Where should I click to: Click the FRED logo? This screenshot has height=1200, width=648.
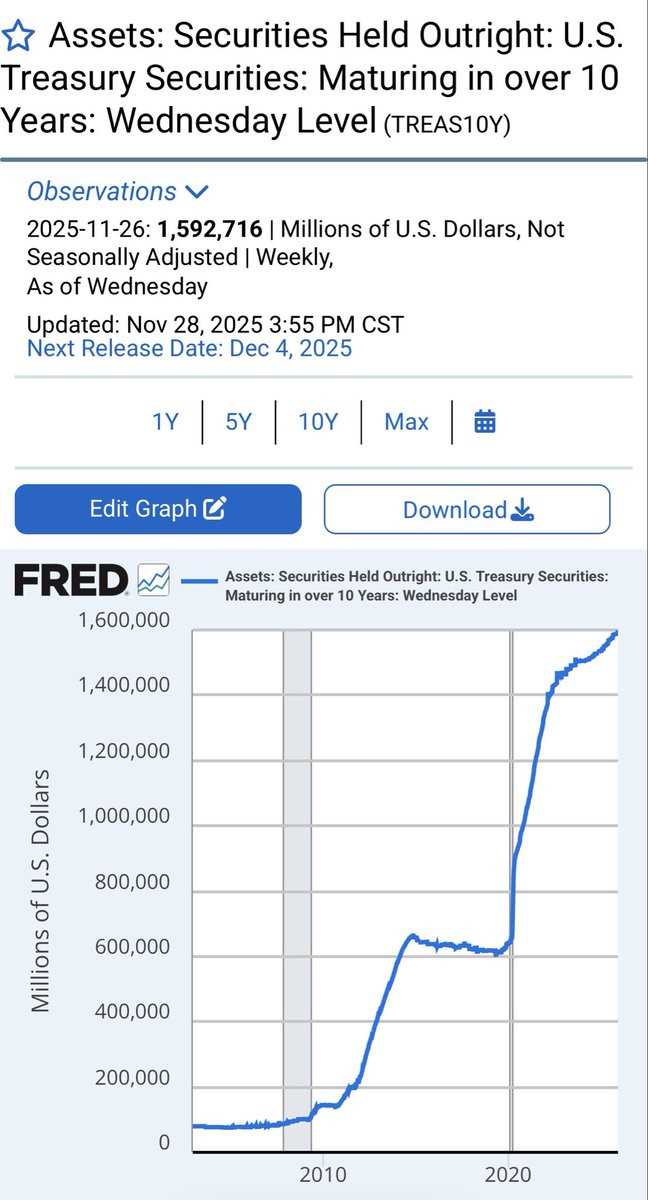71,581
